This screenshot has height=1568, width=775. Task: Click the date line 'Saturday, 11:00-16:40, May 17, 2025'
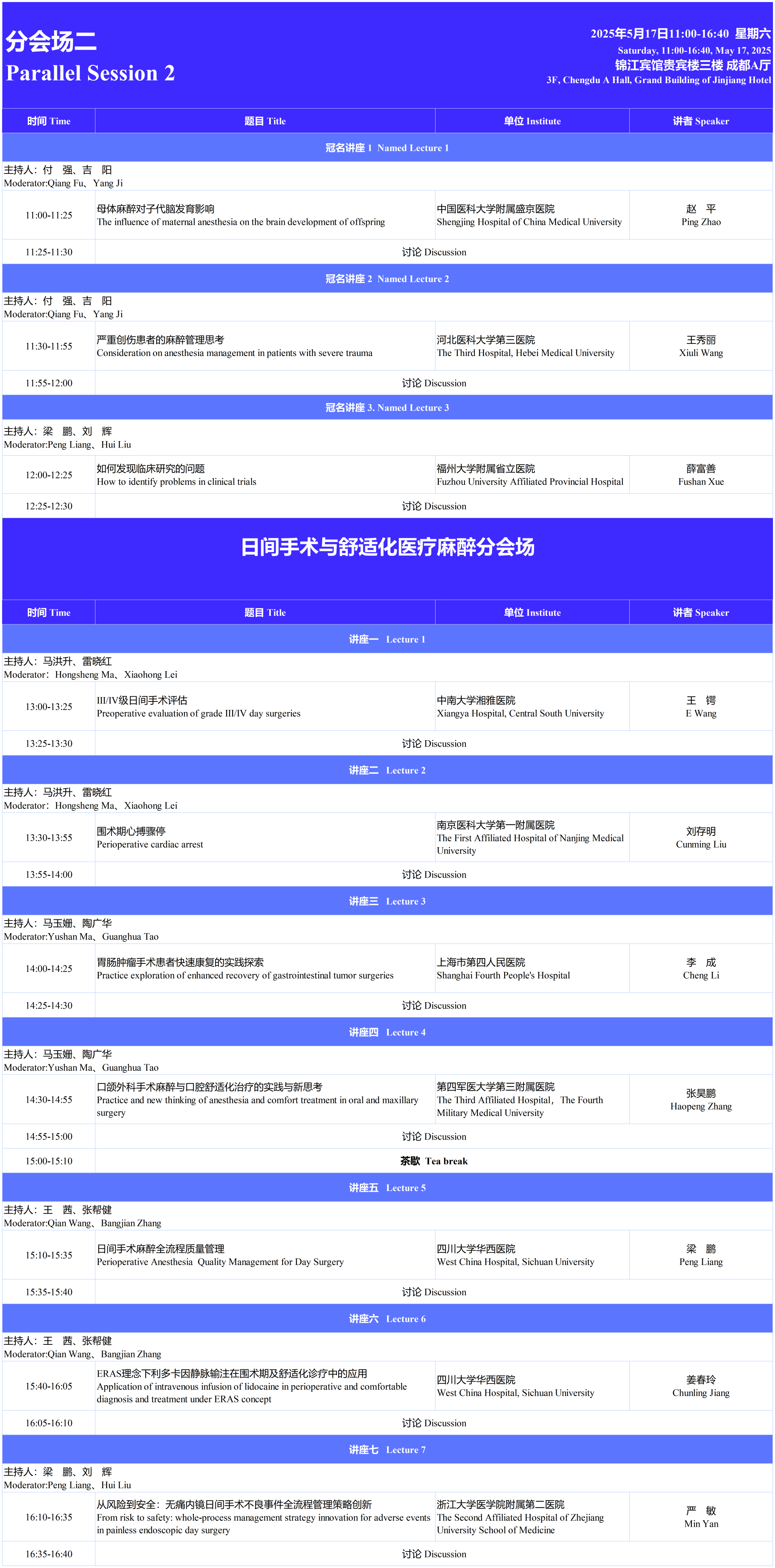coord(694,50)
